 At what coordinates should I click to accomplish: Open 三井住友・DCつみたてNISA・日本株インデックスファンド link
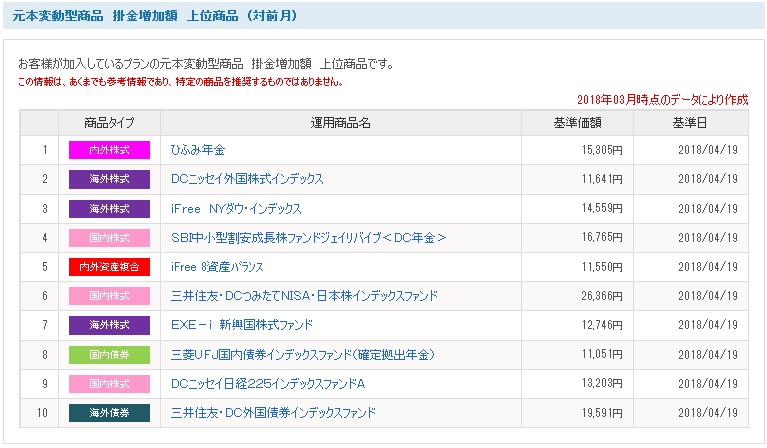[x=304, y=296]
